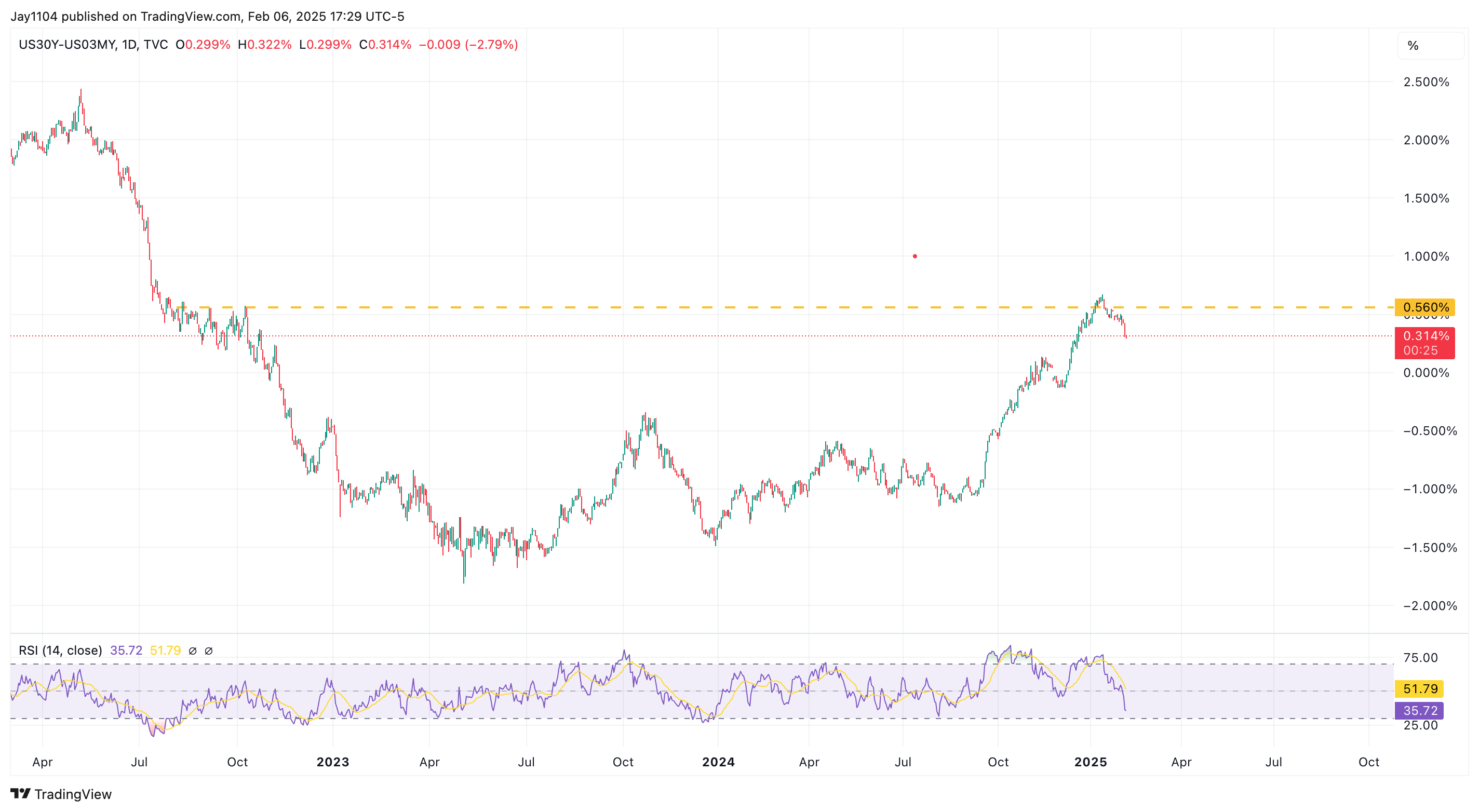This screenshot has height=812, width=1479.
Task: Click the 2.500% label on price axis
Action: (1426, 82)
